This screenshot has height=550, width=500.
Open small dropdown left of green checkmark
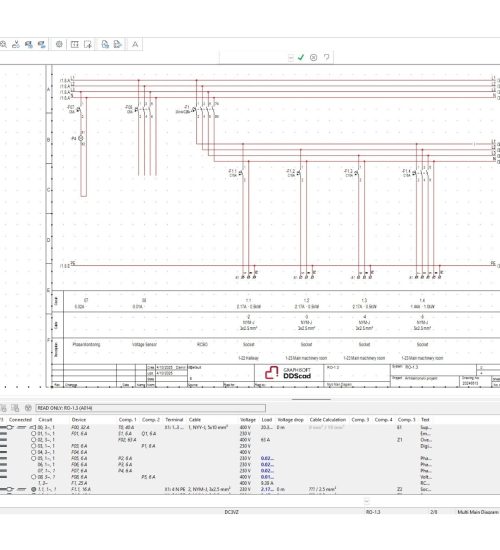pos(291,58)
